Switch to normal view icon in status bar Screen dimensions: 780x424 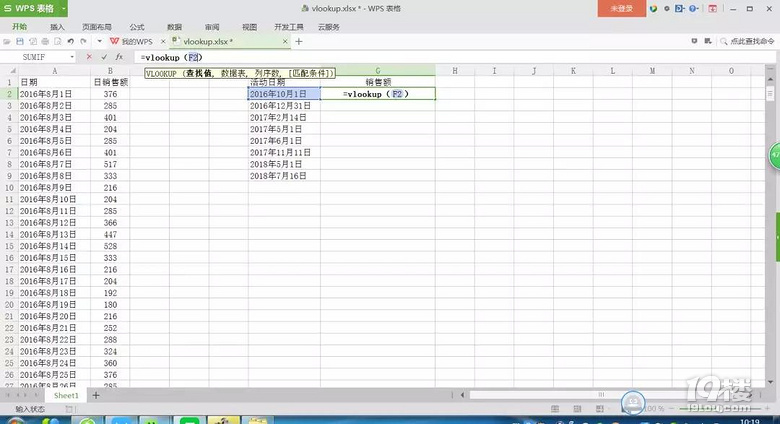(x=555, y=409)
